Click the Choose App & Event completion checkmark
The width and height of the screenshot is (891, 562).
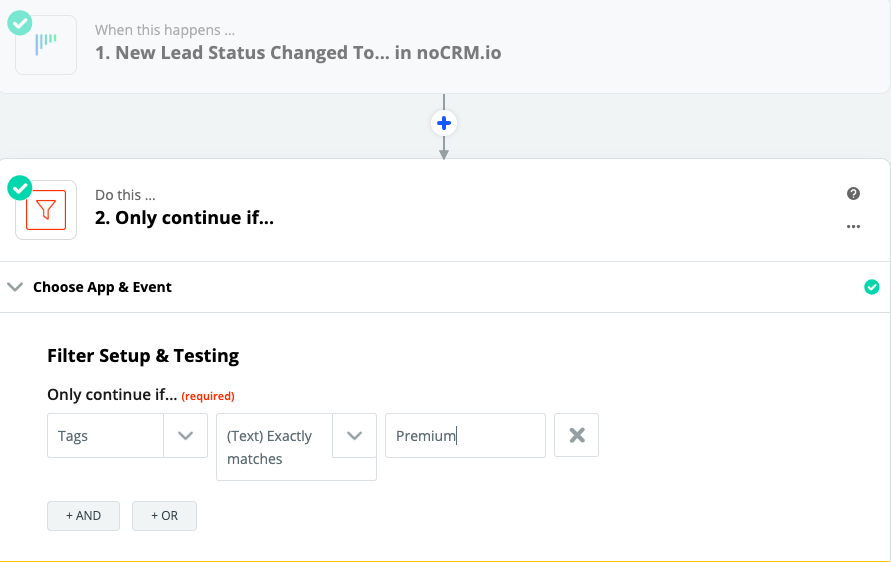(871, 287)
